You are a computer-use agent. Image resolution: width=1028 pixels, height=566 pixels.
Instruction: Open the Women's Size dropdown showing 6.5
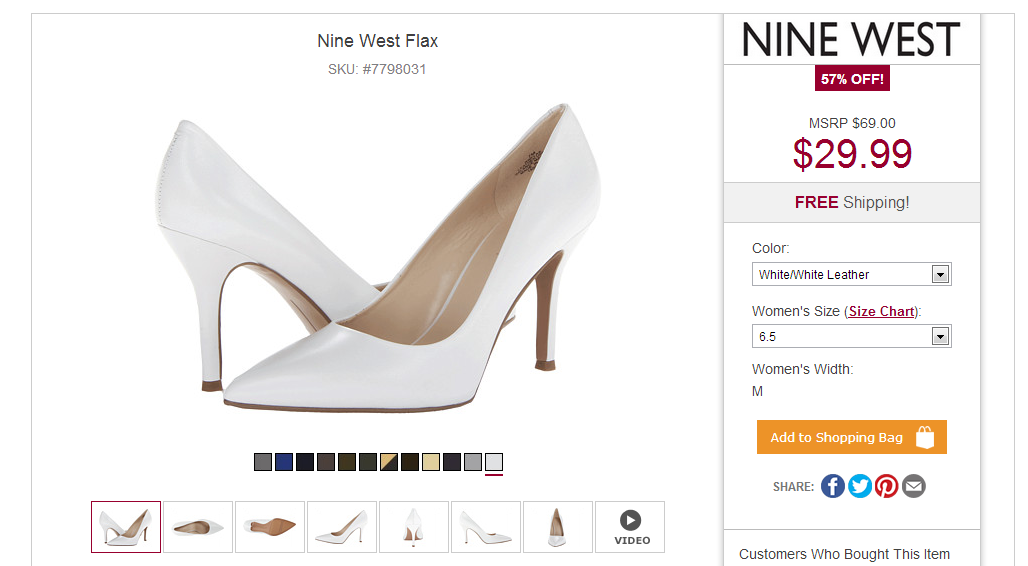click(851, 336)
